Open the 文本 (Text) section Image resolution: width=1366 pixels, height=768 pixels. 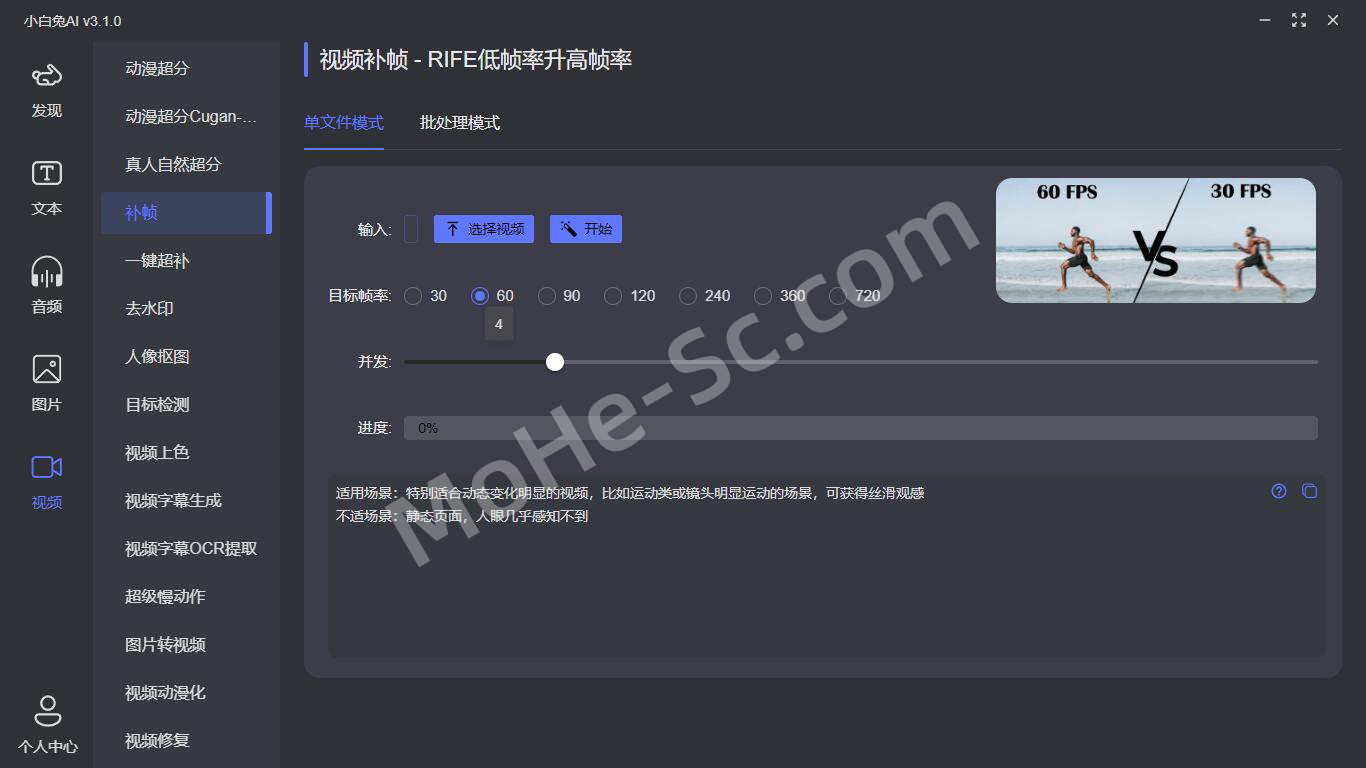click(47, 189)
